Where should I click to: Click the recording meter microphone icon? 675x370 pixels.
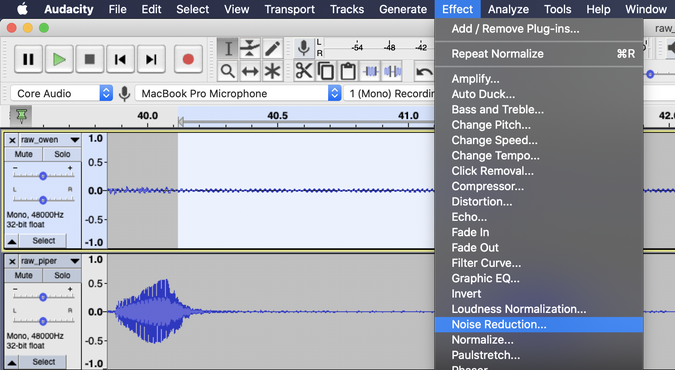(304, 48)
